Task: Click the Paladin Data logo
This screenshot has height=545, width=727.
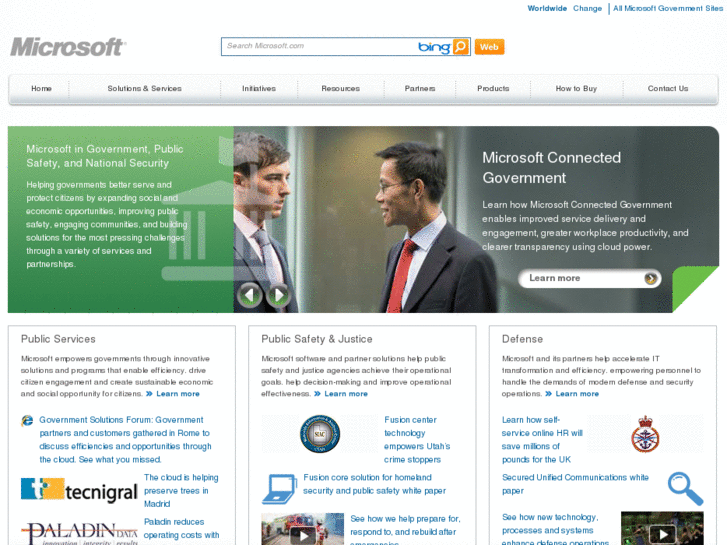Action: [79, 534]
